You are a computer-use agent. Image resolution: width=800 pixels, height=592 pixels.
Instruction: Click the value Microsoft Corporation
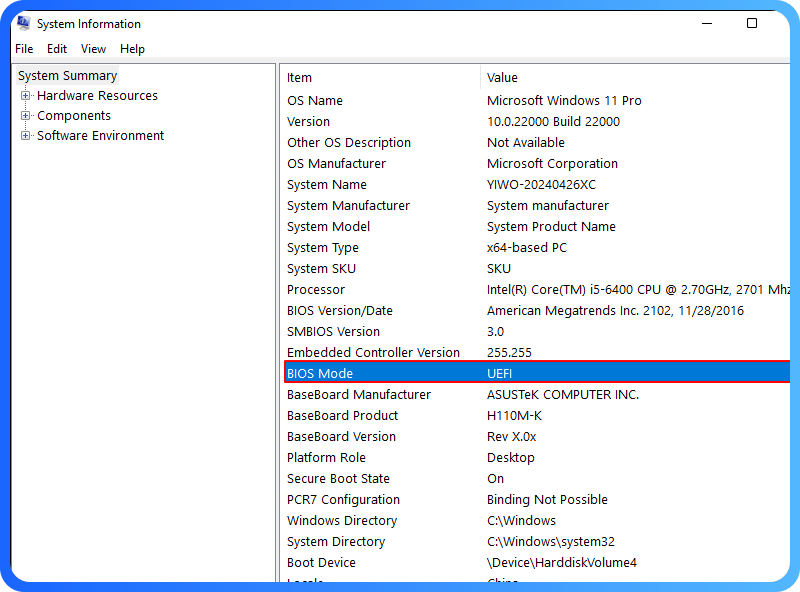point(552,163)
